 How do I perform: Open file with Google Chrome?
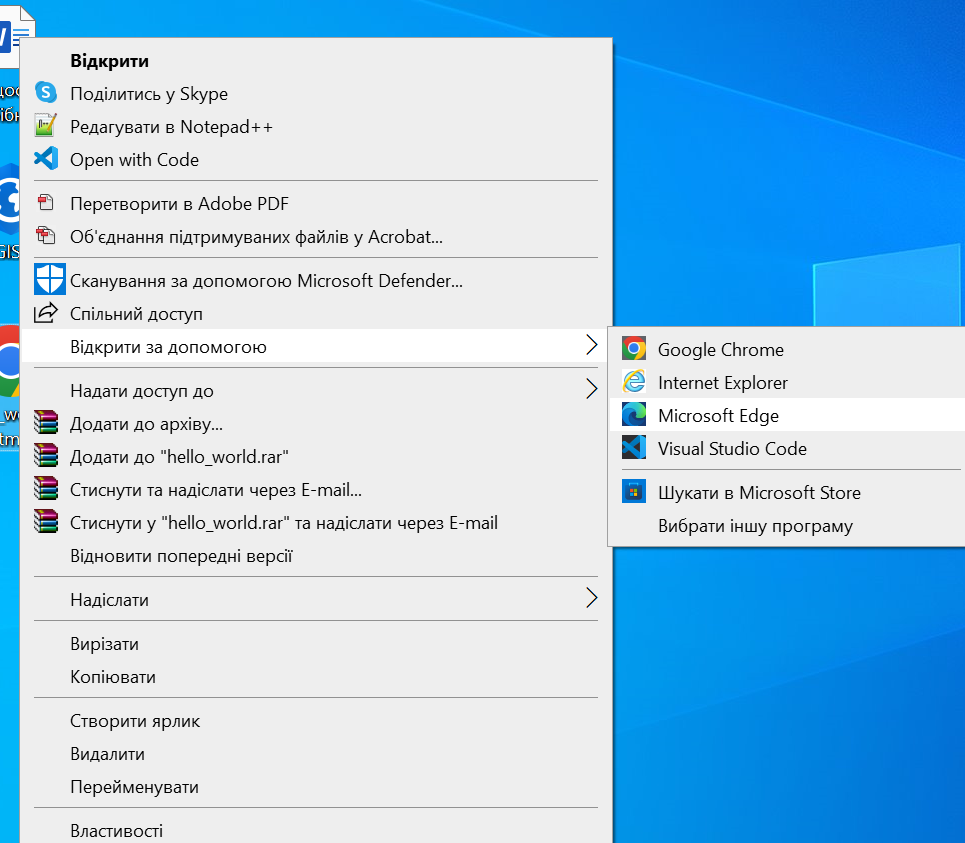coord(787,349)
